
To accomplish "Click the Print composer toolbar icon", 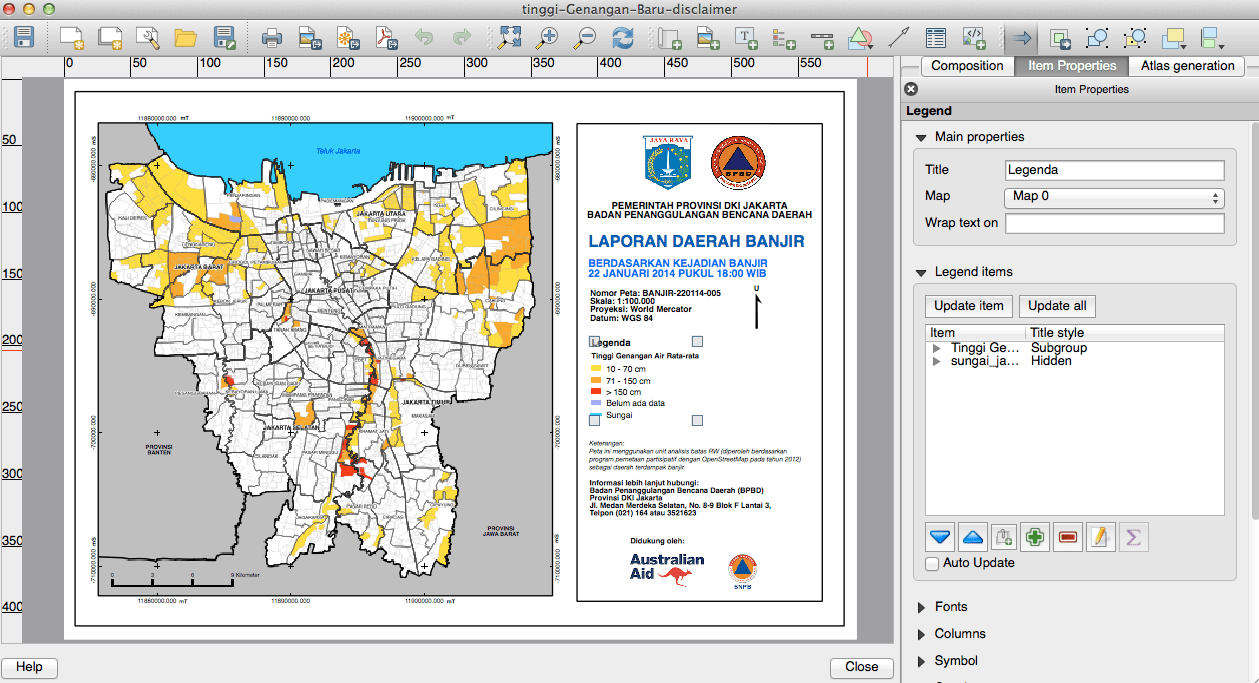I will click(x=271, y=39).
